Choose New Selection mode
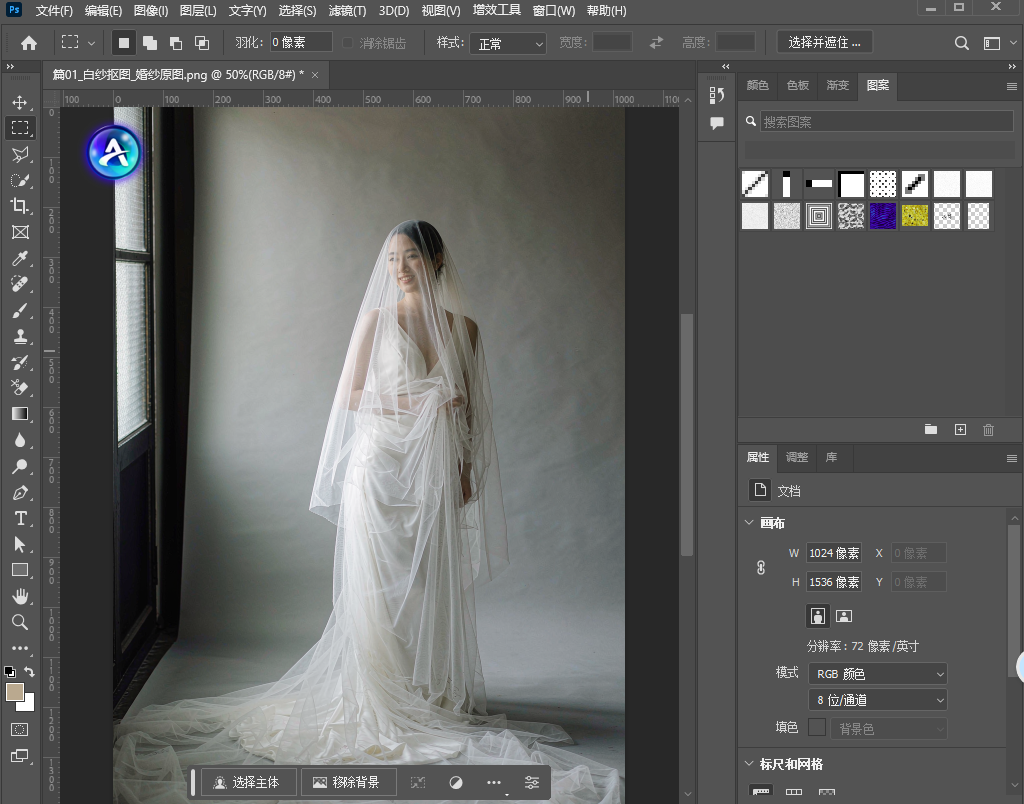Image resolution: width=1024 pixels, height=804 pixels. 123,43
